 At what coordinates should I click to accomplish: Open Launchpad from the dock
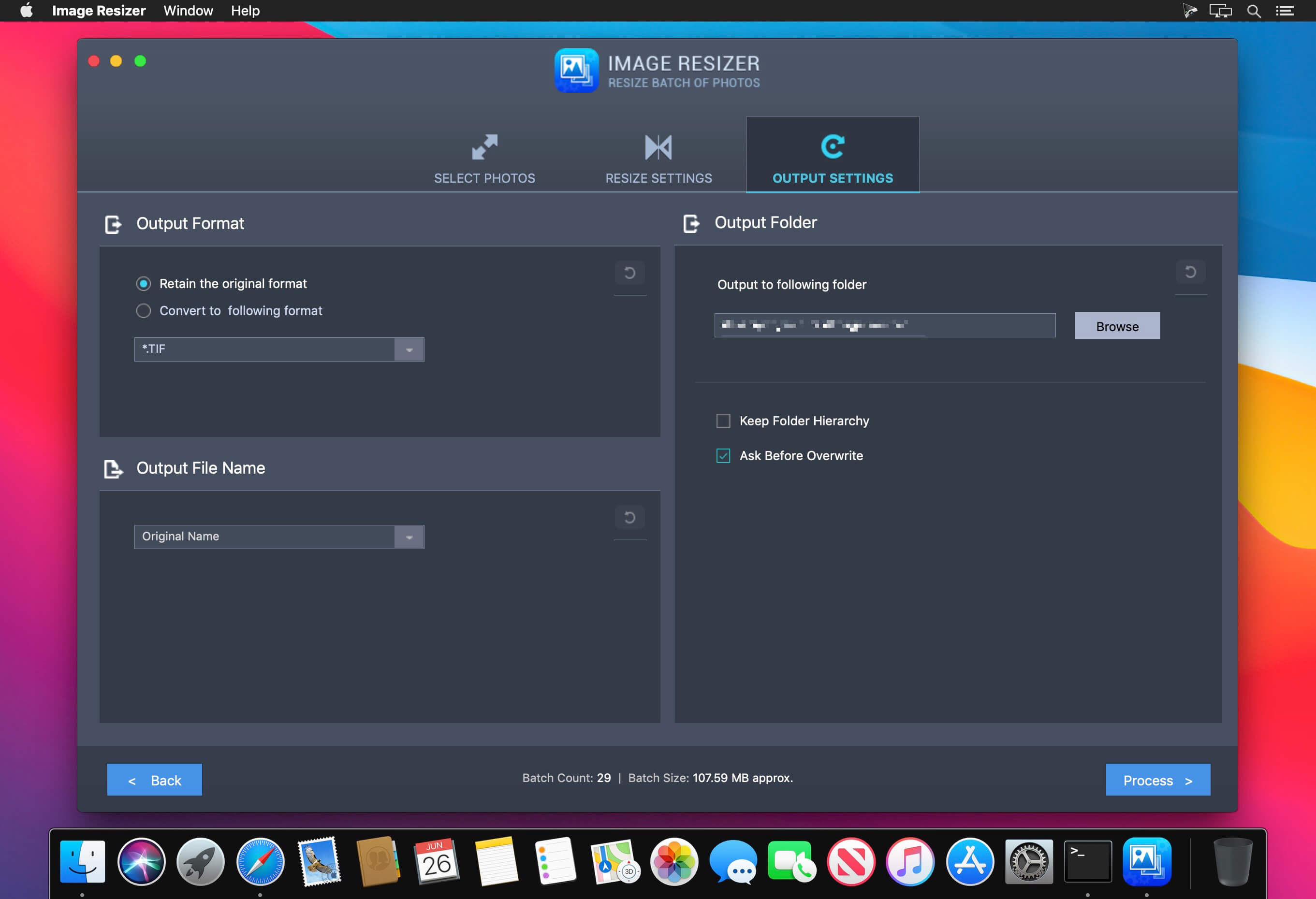201,862
